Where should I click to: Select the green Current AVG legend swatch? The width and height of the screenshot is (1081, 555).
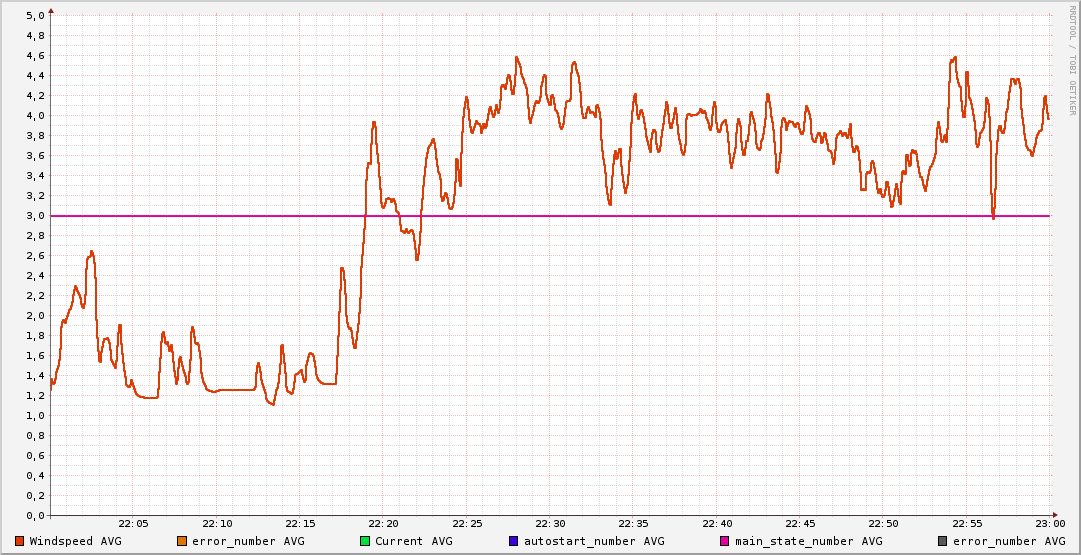point(365,541)
